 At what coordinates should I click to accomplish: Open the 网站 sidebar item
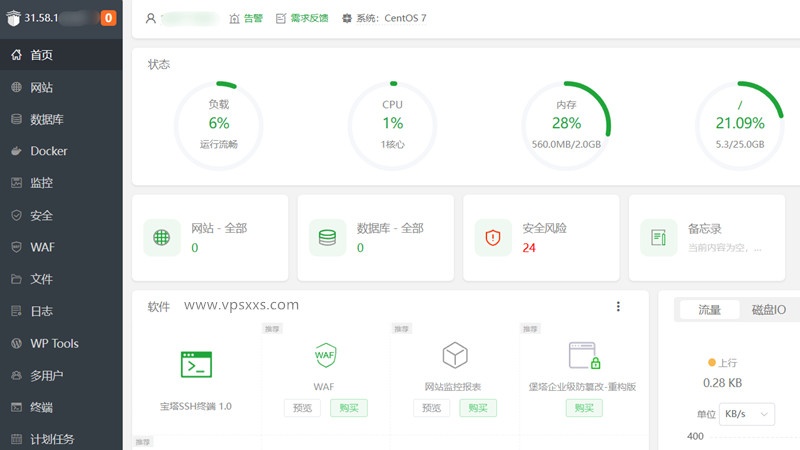tap(61, 87)
